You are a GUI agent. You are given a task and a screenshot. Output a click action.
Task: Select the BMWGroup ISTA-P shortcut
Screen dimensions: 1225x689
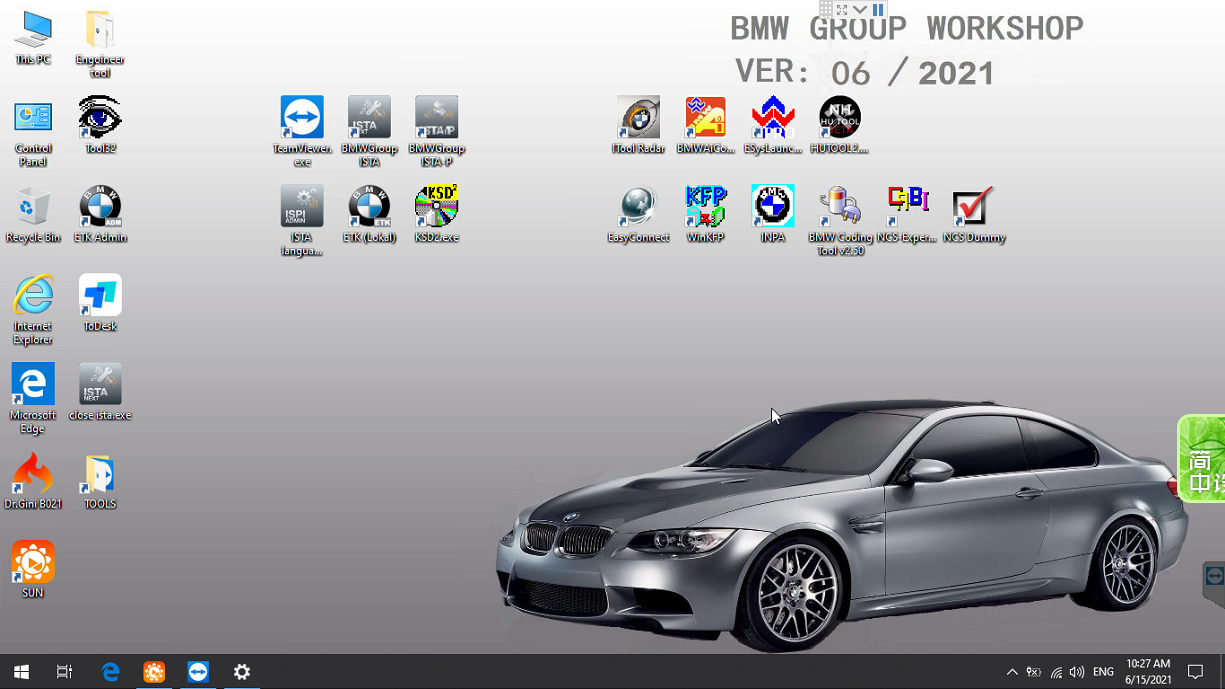436,133
